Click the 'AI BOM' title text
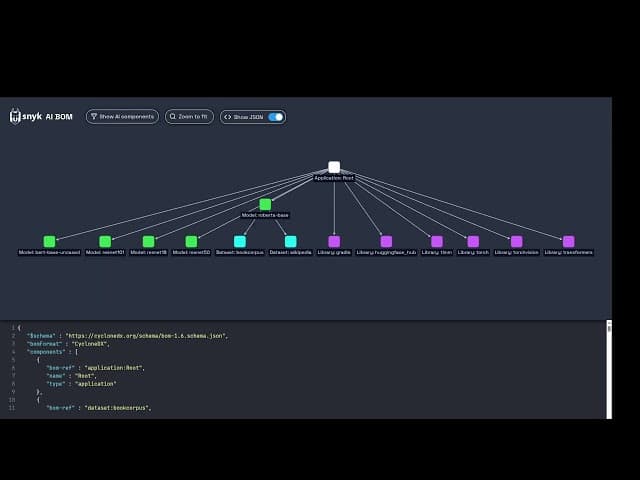Screen dimensions: 640x480 point(59,117)
